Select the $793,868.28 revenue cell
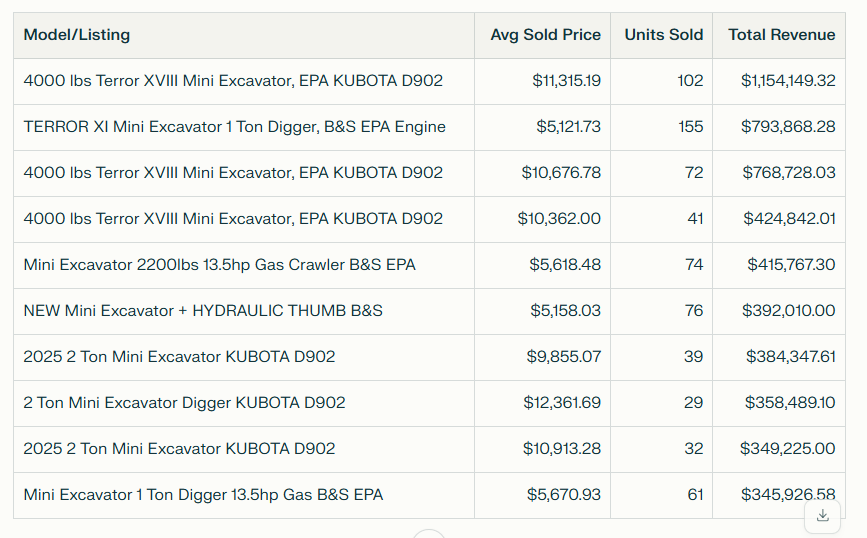The image size is (867, 538). coord(789,127)
